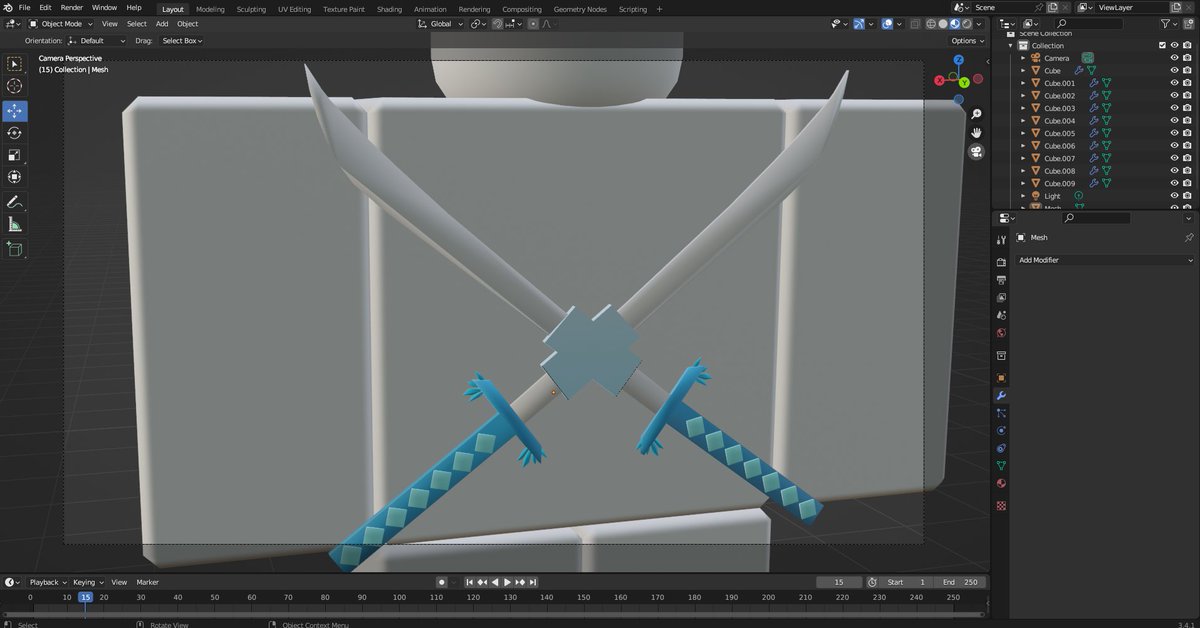Open the Global transform orientation dropdown
The image size is (1200, 628).
(x=441, y=23)
